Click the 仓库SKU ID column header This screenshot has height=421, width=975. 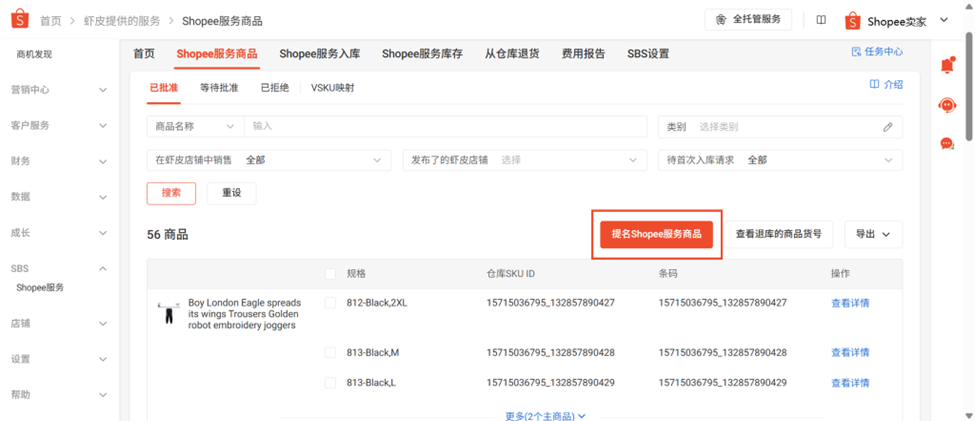point(511,274)
